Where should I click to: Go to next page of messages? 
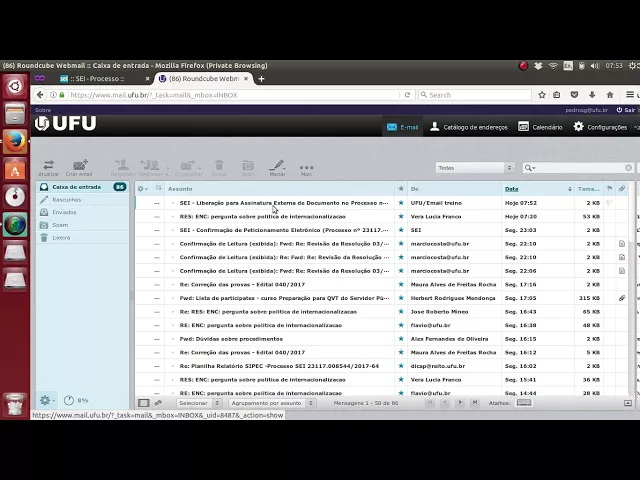460,403
